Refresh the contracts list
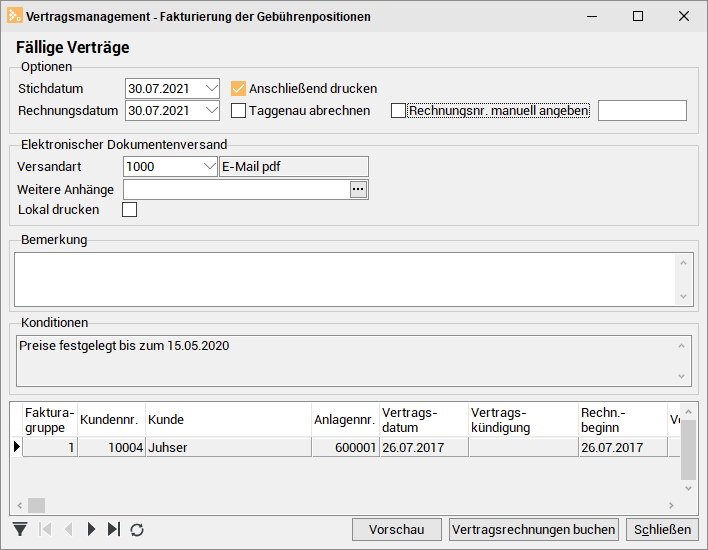Screen dimensions: 708x550 point(137,529)
